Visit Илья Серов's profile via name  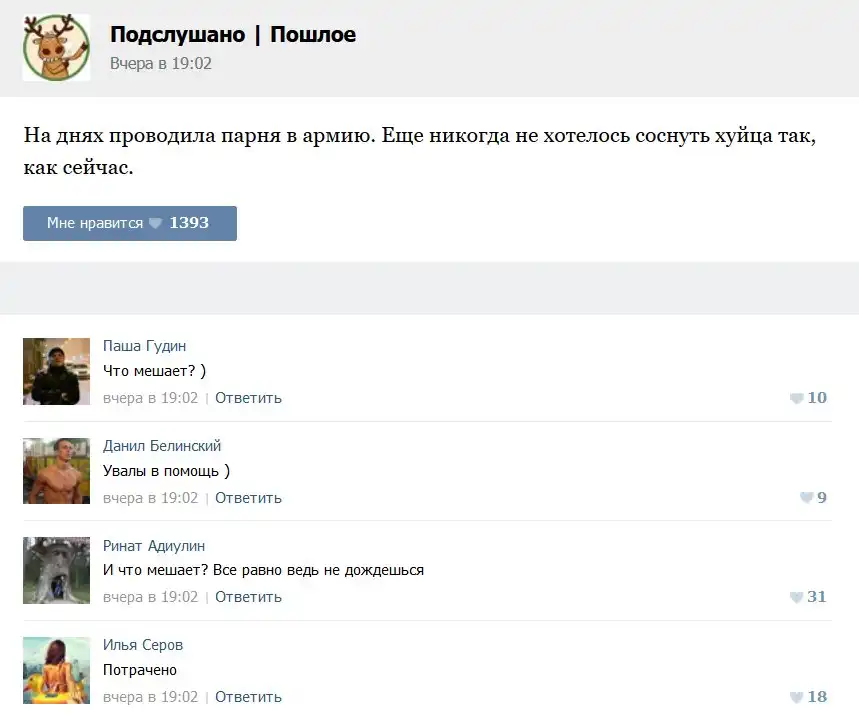click(142, 645)
